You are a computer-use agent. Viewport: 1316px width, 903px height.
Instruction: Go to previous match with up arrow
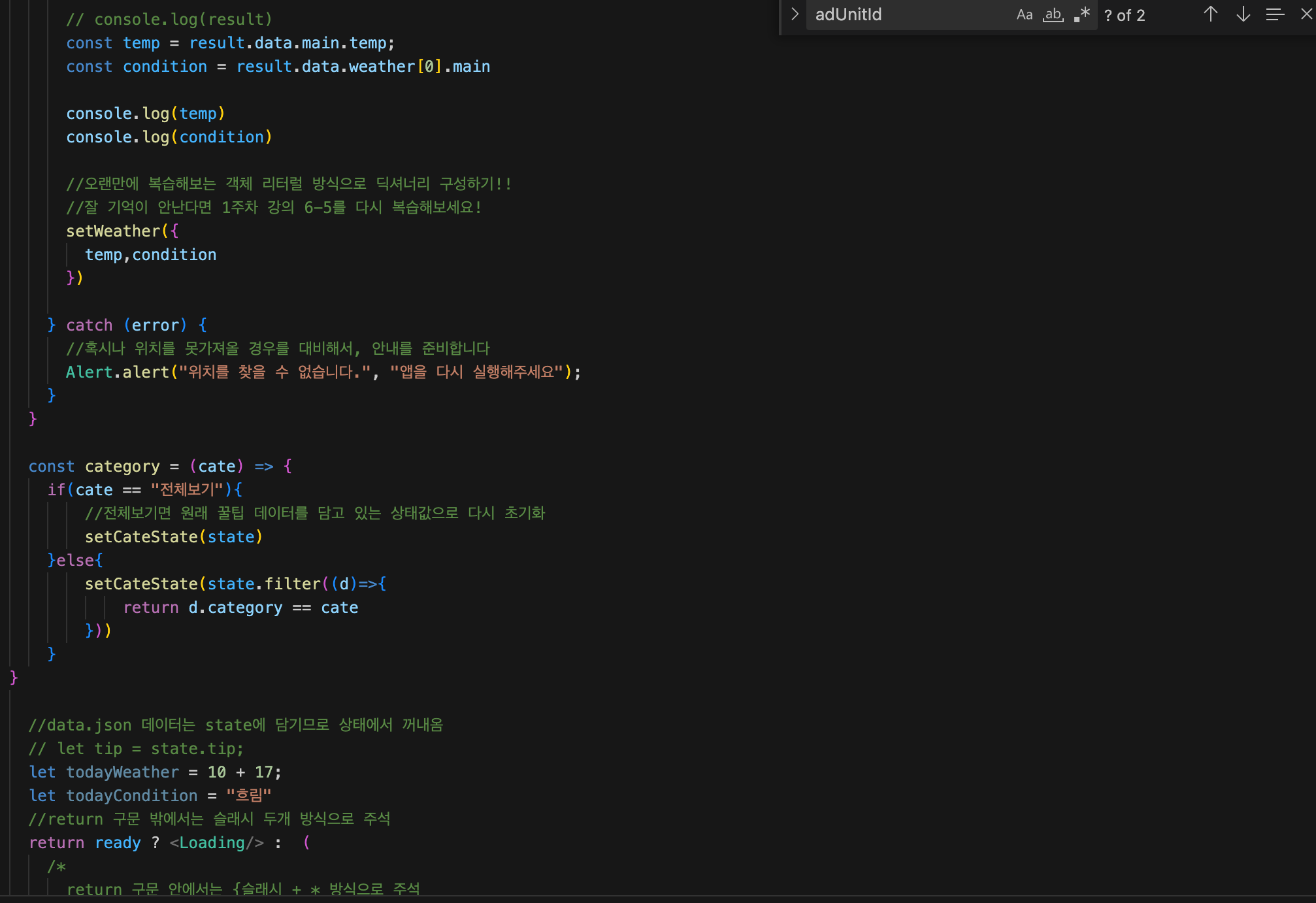(1211, 14)
